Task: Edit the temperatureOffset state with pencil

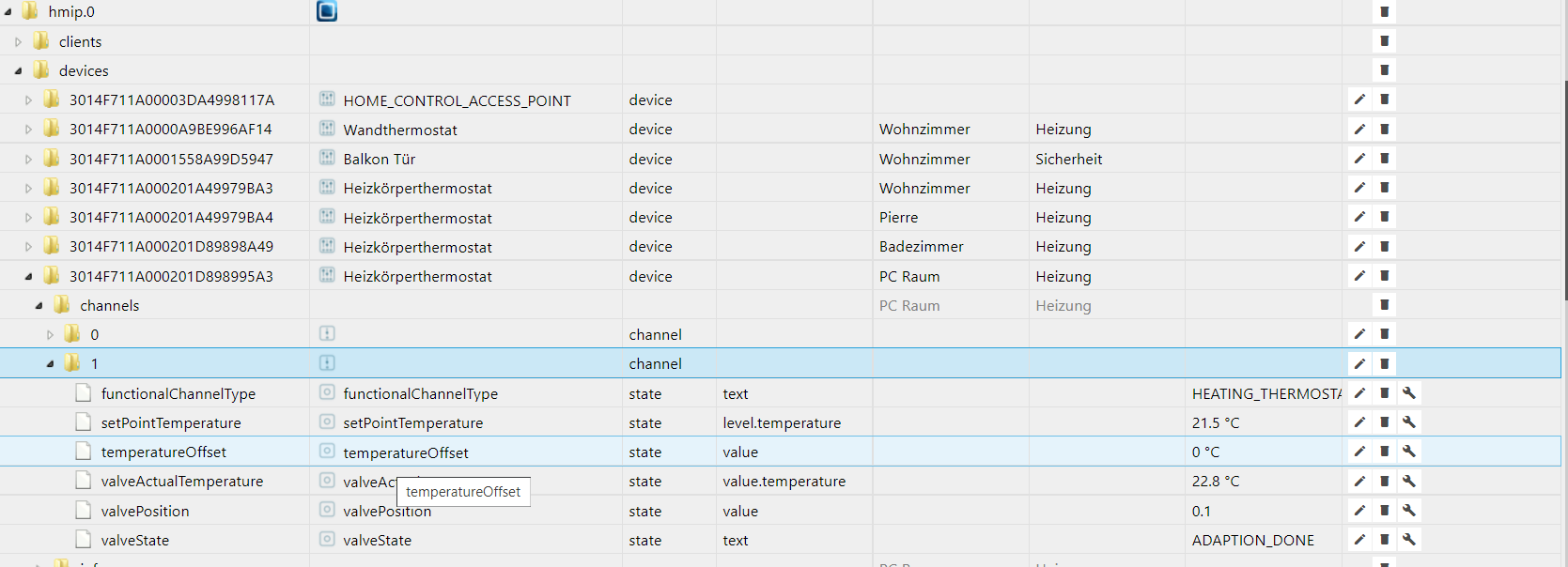Action: point(1359,452)
